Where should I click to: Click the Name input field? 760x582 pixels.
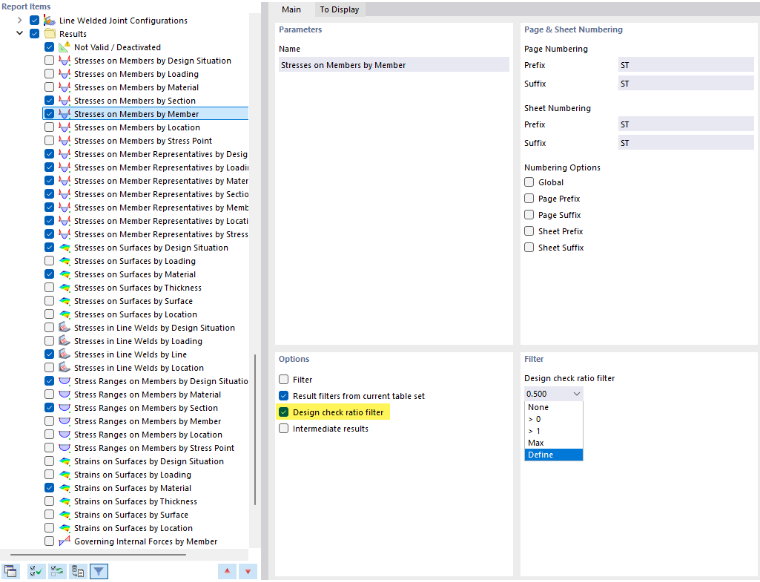point(394,65)
